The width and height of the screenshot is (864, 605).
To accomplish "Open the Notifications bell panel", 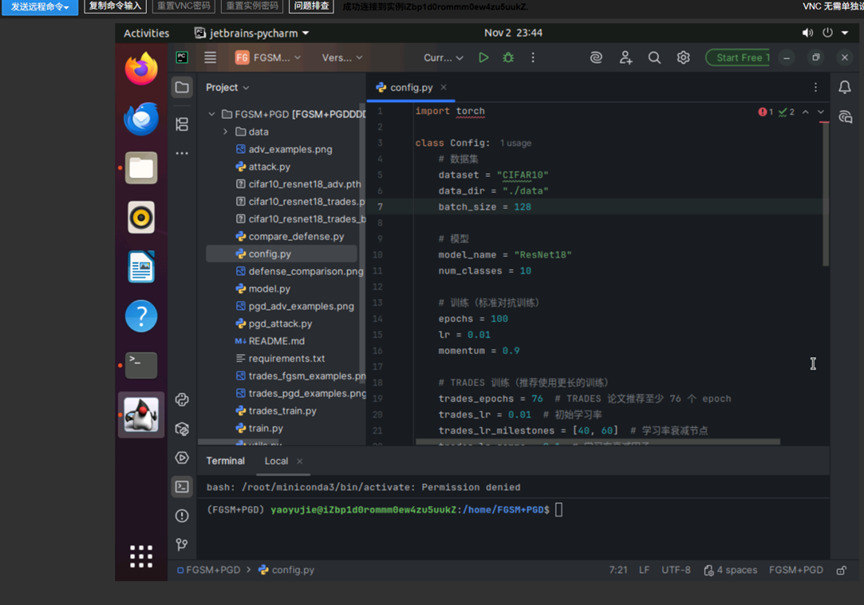I will (845, 88).
